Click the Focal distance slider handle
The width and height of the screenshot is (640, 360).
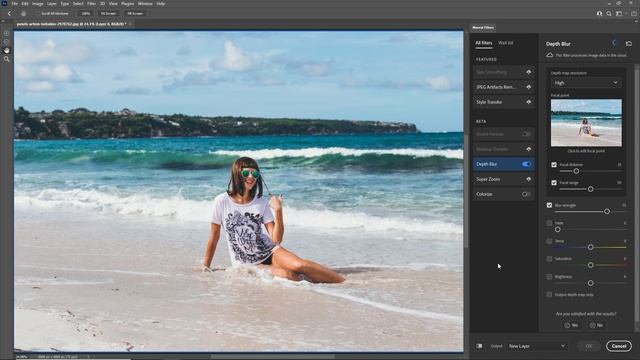pos(576,171)
